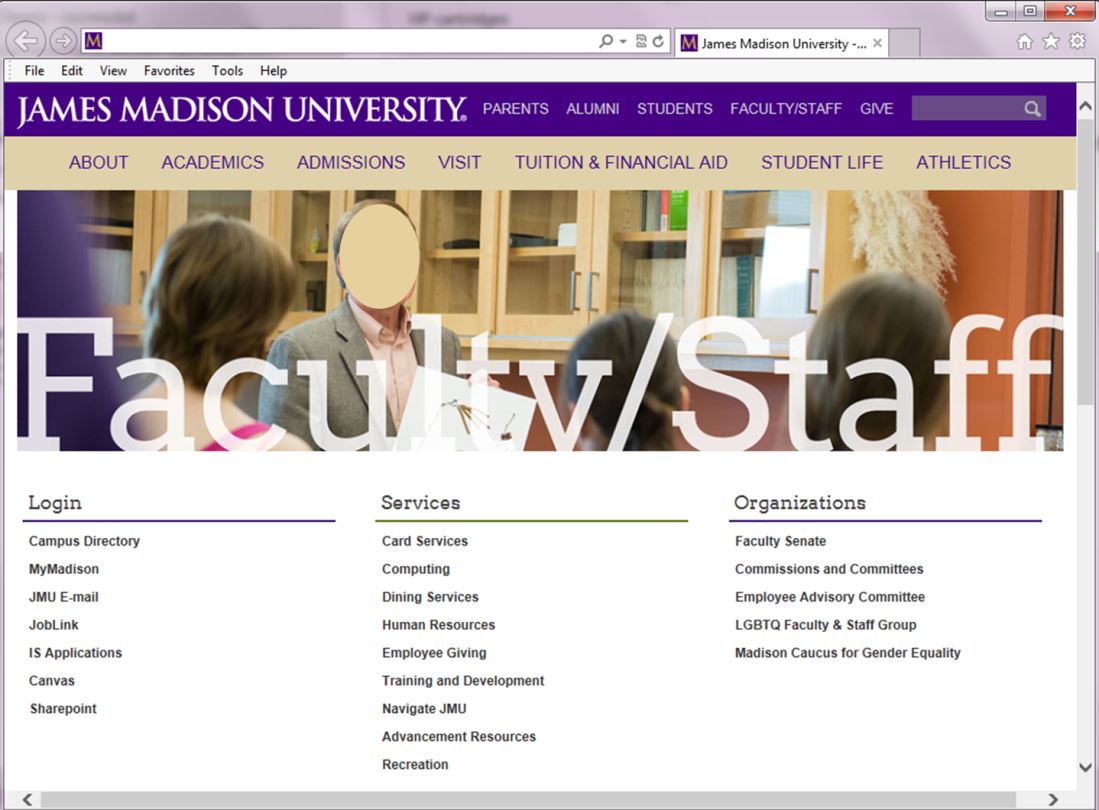Screen dimensions: 1099x810
Task: Open Tuition & Financial Aid
Action: 621,163
